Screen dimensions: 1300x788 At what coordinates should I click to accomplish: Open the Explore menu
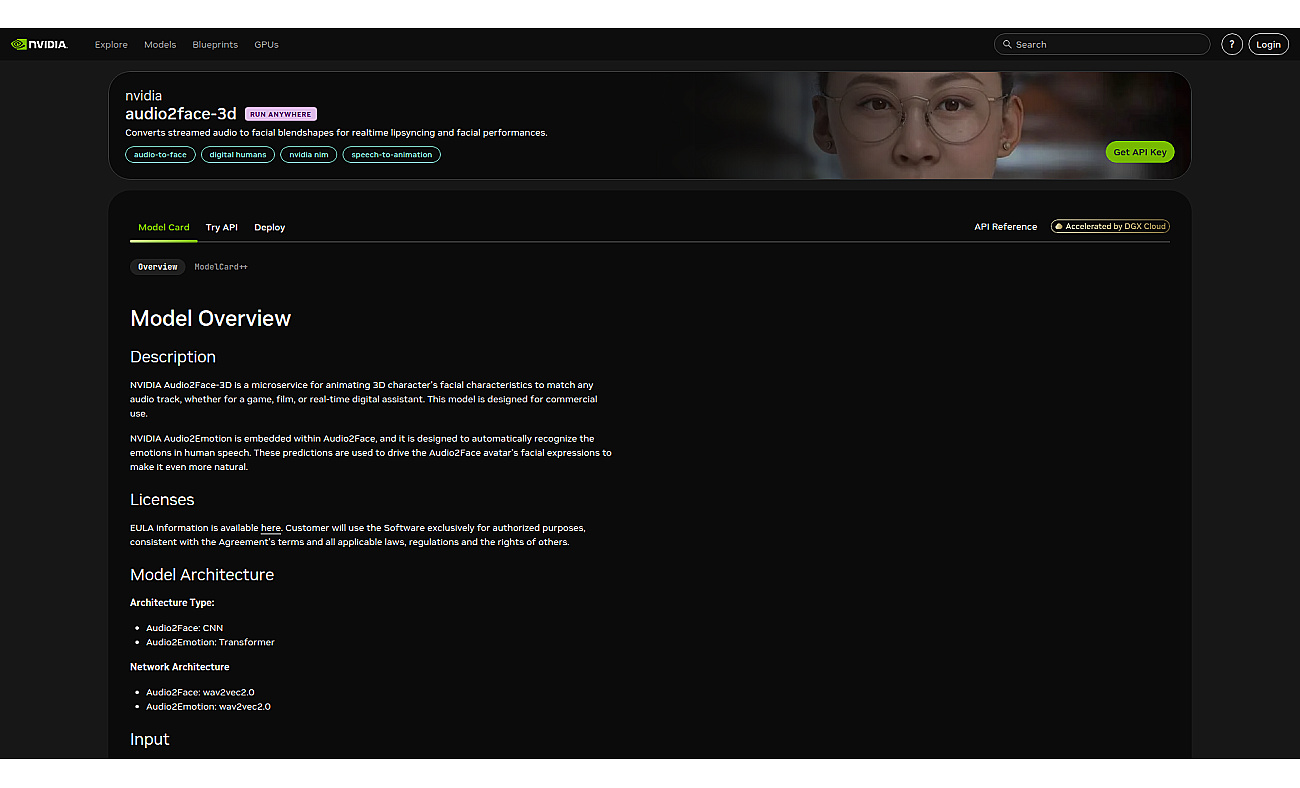111,44
